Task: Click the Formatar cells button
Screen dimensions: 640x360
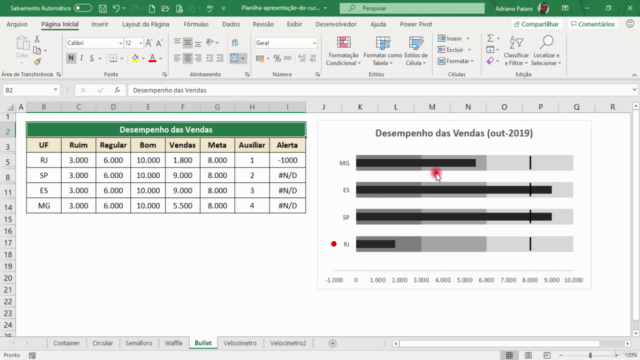Action: [456, 61]
